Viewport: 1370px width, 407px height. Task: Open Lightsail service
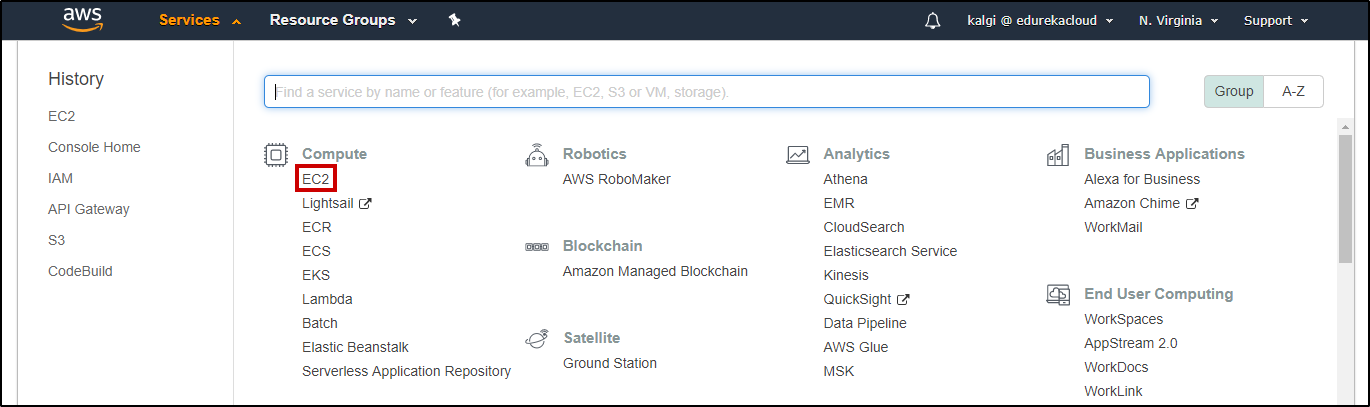(x=328, y=203)
